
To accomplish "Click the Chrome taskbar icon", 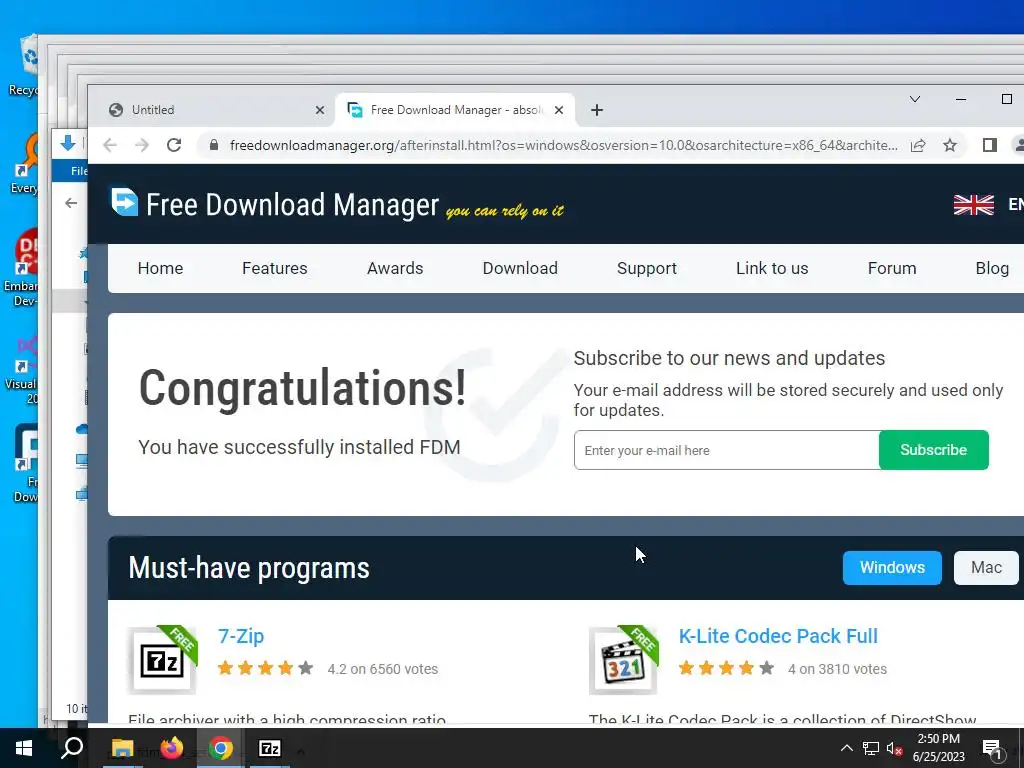I will click(x=221, y=748).
